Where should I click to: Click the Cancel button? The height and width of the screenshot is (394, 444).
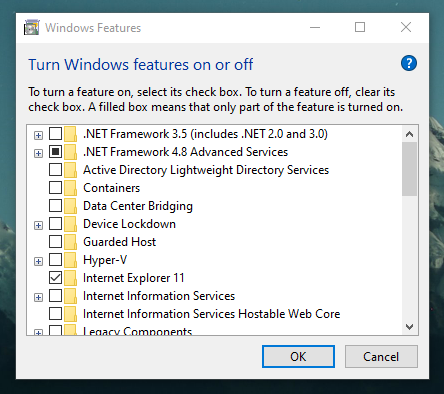[381, 357]
